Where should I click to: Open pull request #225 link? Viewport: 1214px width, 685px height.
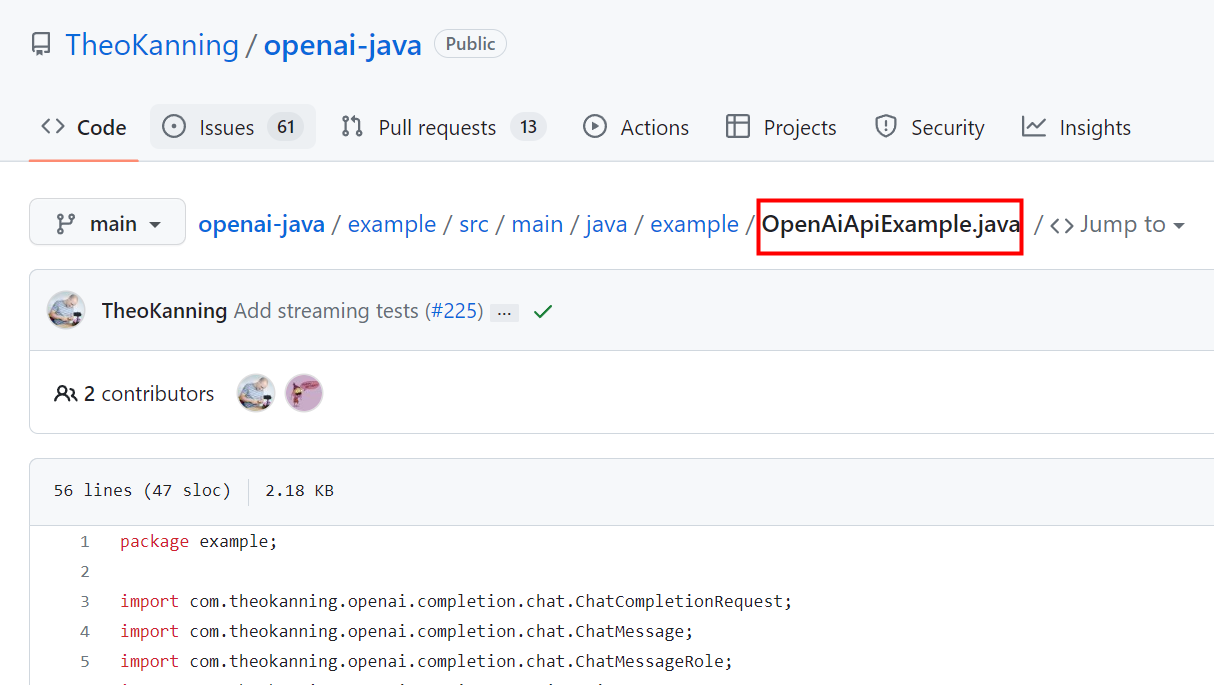pyautogui.click(x=452, y=311)
